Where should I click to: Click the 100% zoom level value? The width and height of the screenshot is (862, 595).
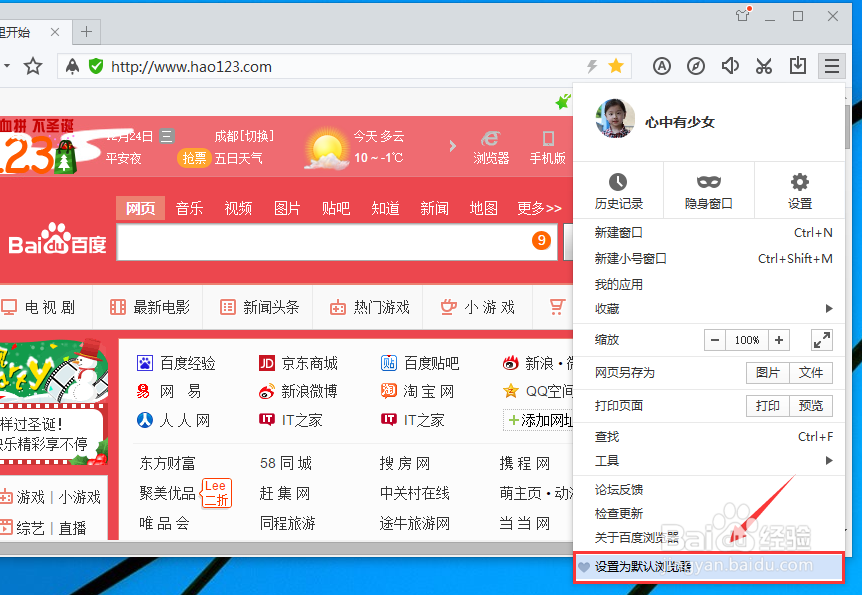click(x=747, y=340)
